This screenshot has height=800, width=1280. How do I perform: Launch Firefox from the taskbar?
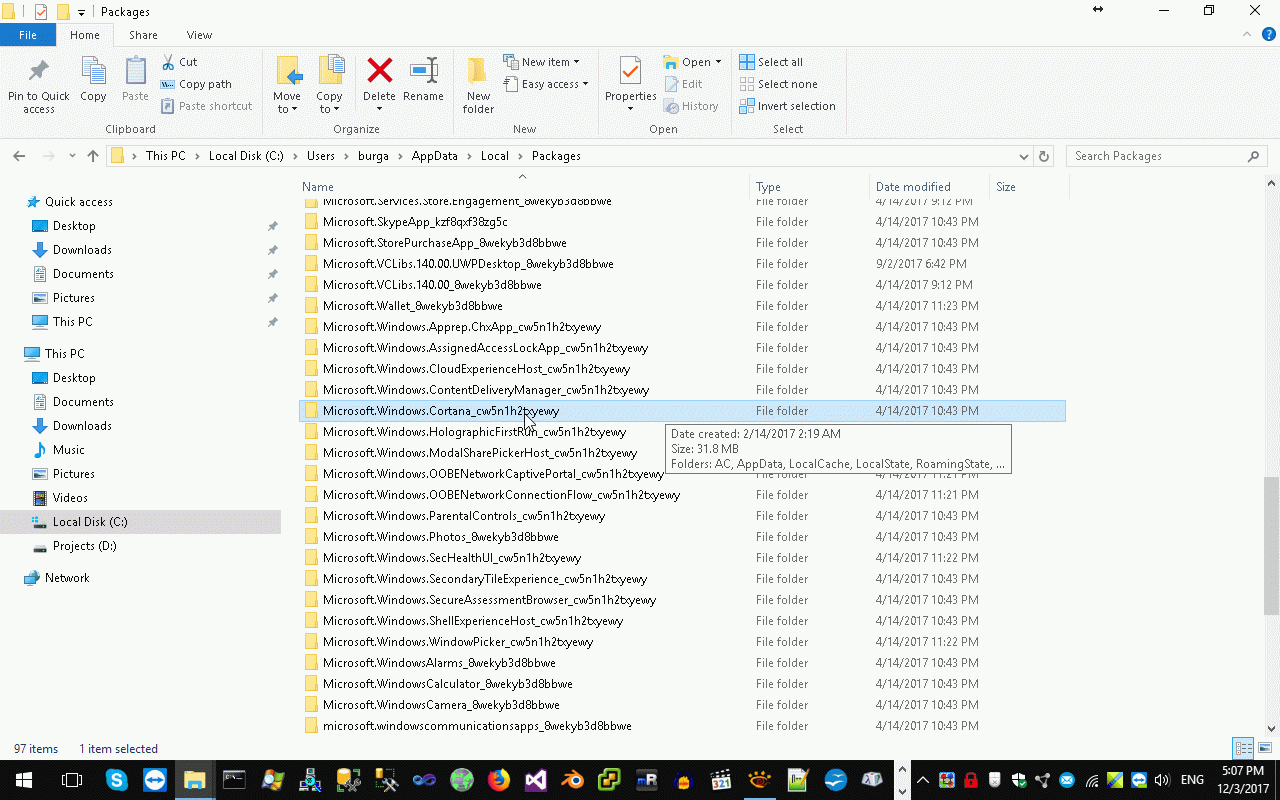(x=499, y=780)
